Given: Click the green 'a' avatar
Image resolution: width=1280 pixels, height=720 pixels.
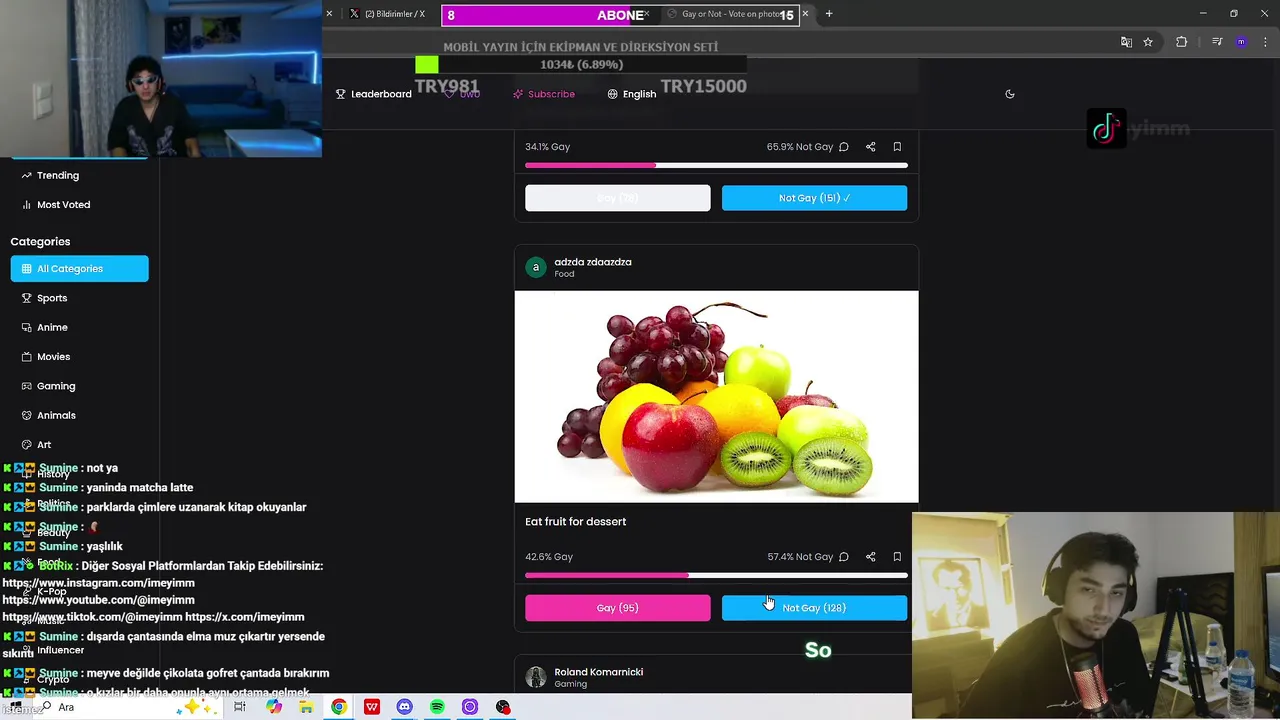Looking at the screenshot, I should click(536, 267).
